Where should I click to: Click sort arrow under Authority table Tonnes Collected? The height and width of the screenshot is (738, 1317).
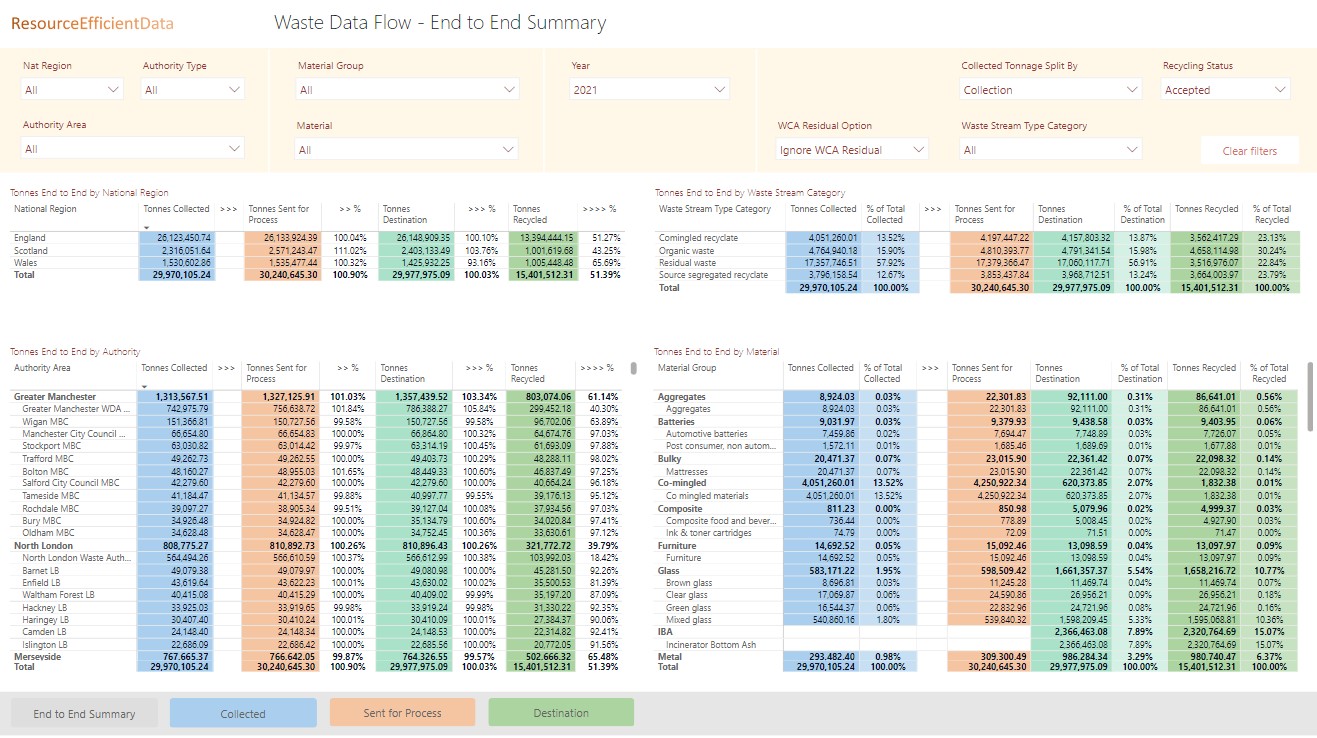143,386
